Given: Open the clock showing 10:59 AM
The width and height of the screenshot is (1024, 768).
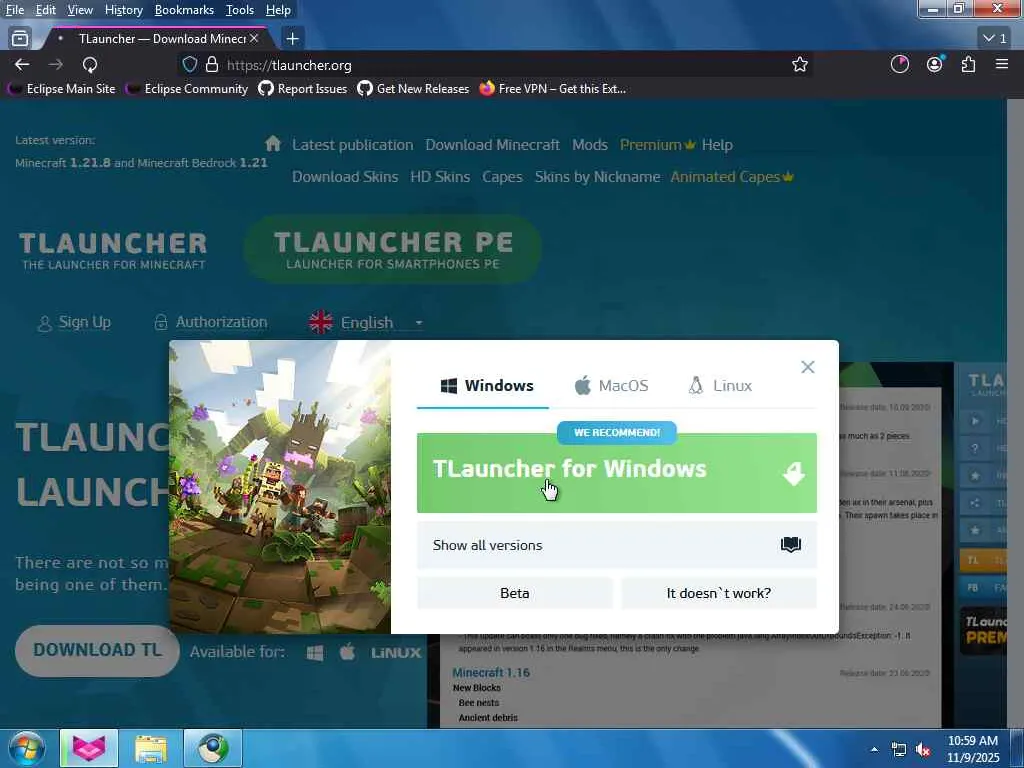Looking at the screenshot, I should coord(972,749).
